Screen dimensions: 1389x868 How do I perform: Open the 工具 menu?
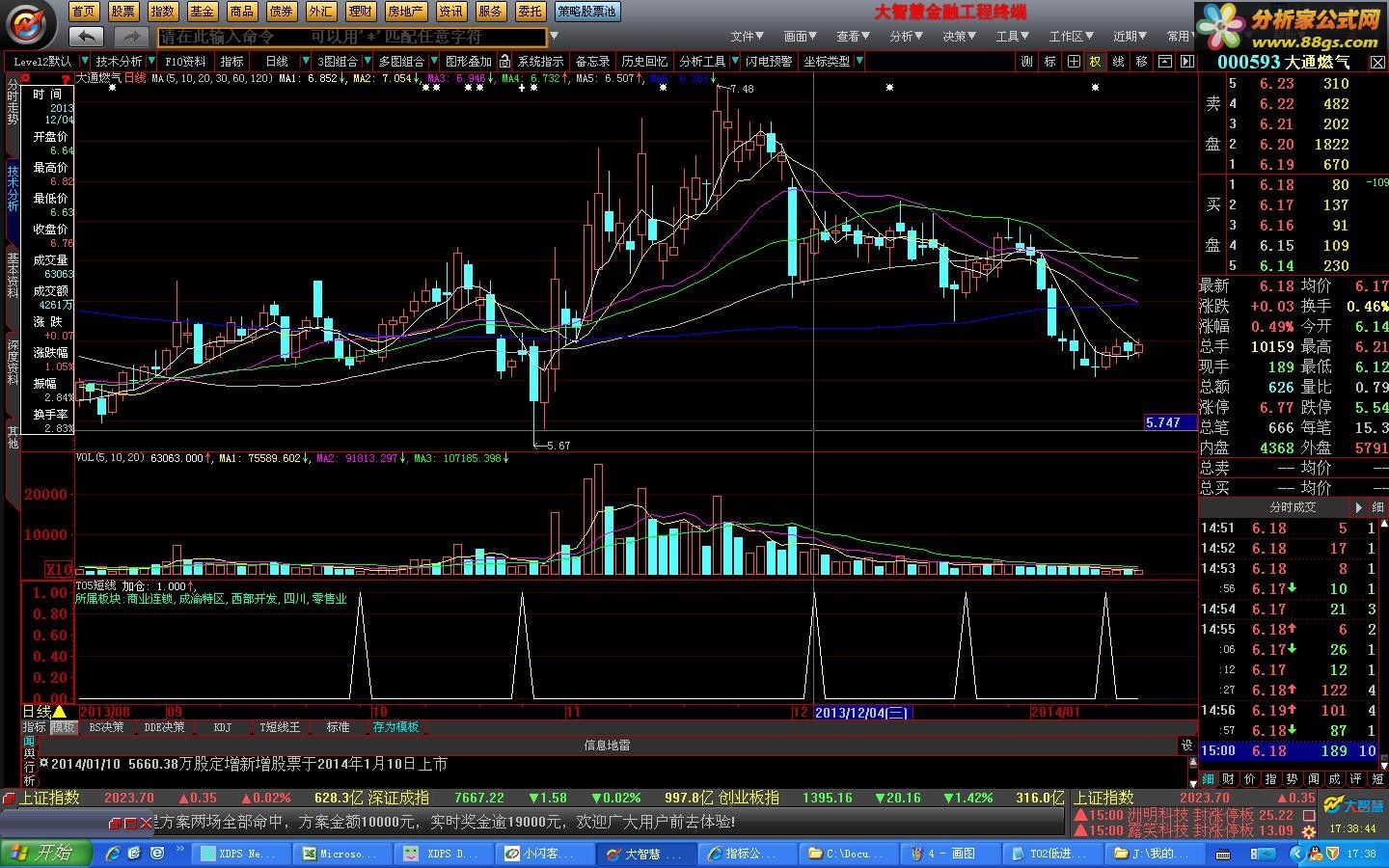[x=1012, y=36]
